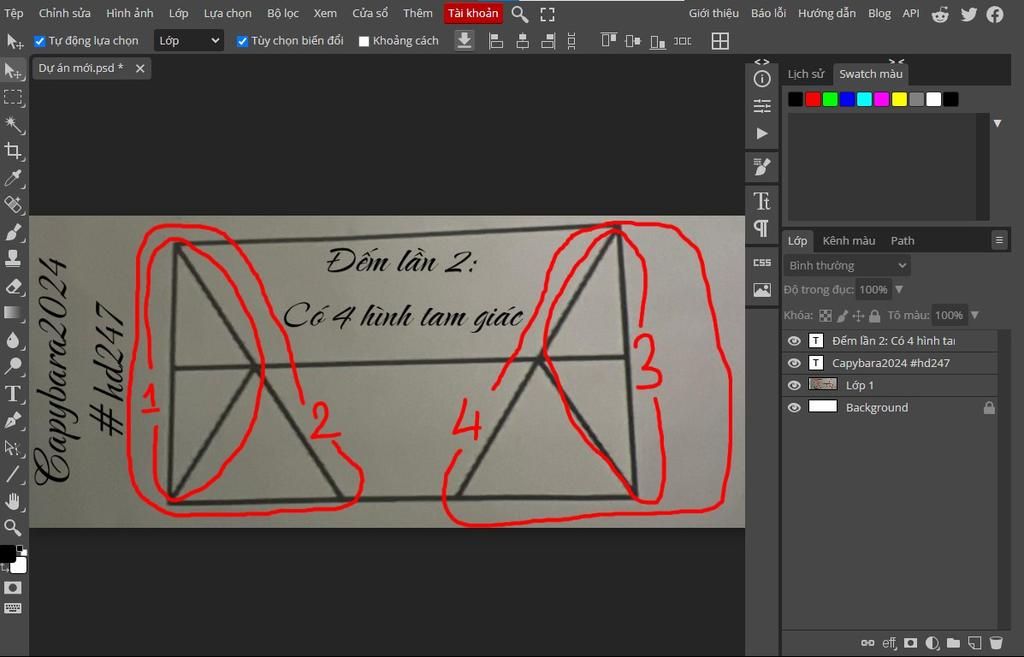Select the Blur tool
This screenshot has height=657, width=1024.
(x=12, y=340)
